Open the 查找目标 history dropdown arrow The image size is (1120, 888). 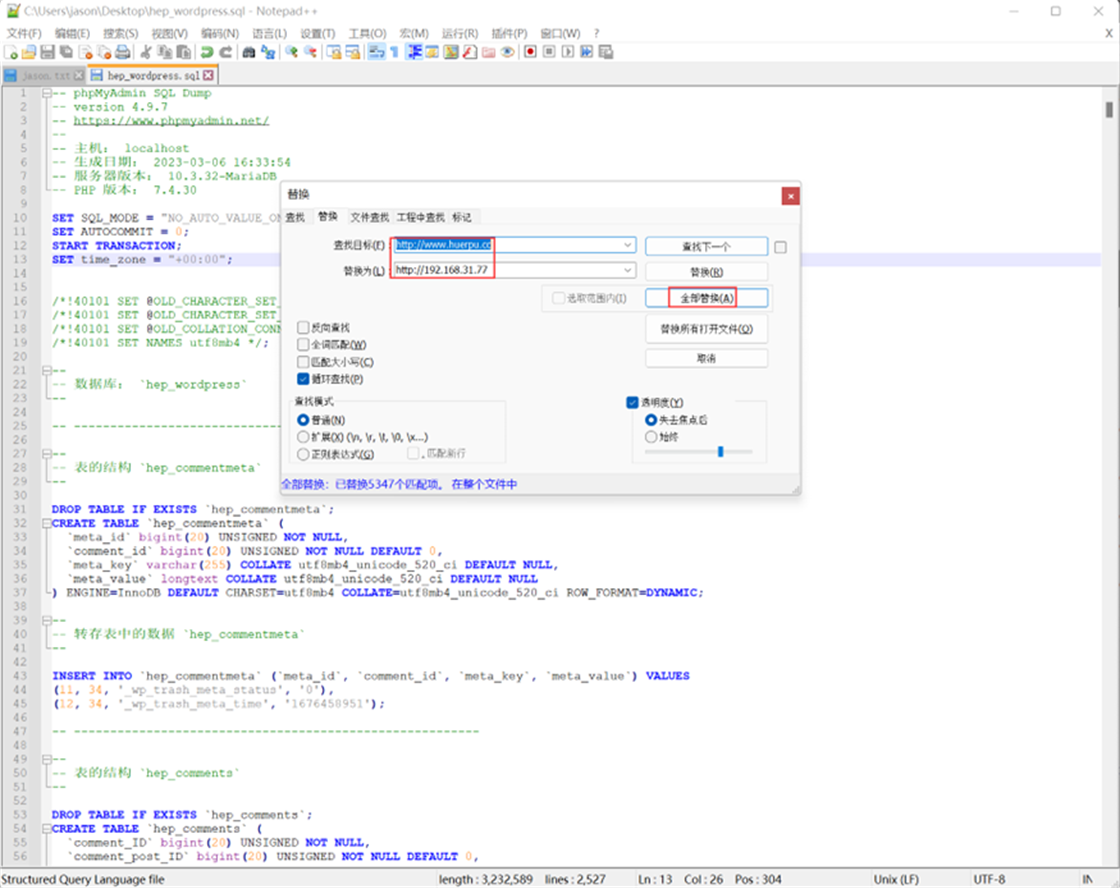627,245
